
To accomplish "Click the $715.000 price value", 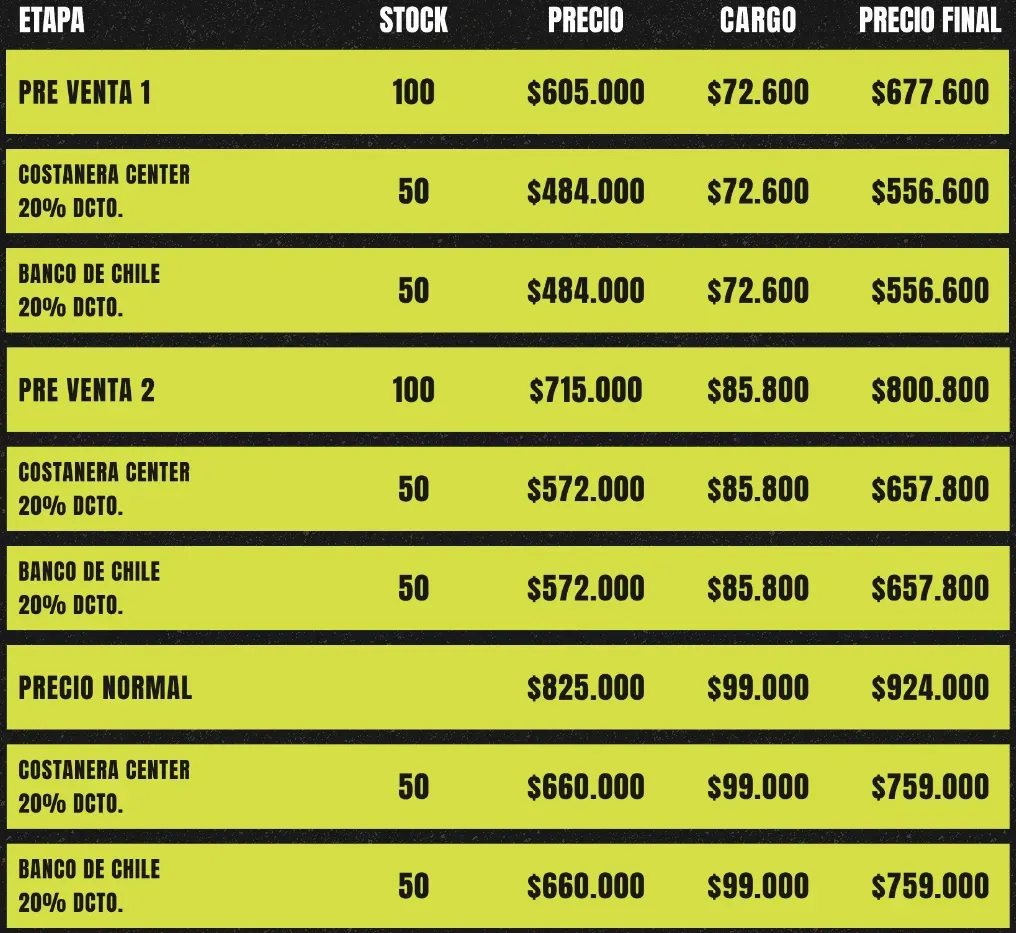I will tap(586, 390).
